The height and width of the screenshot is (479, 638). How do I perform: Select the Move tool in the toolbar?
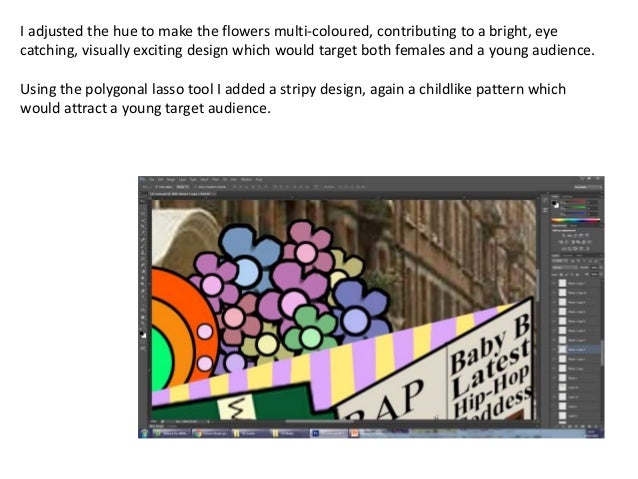click(x=143, y=201)
